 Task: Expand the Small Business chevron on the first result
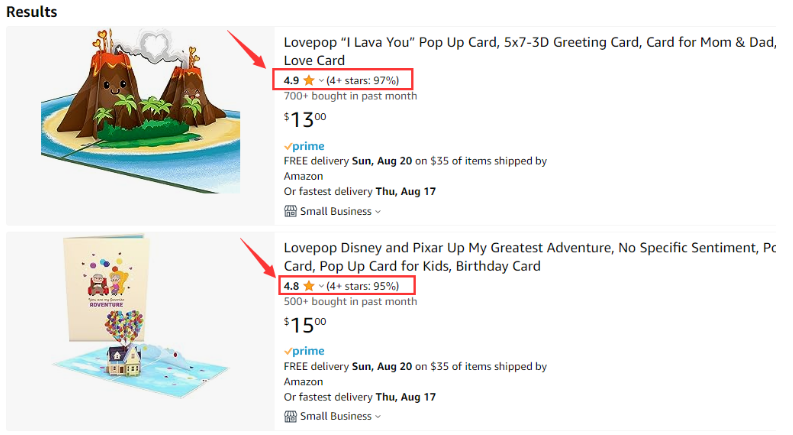coord(378,212)
